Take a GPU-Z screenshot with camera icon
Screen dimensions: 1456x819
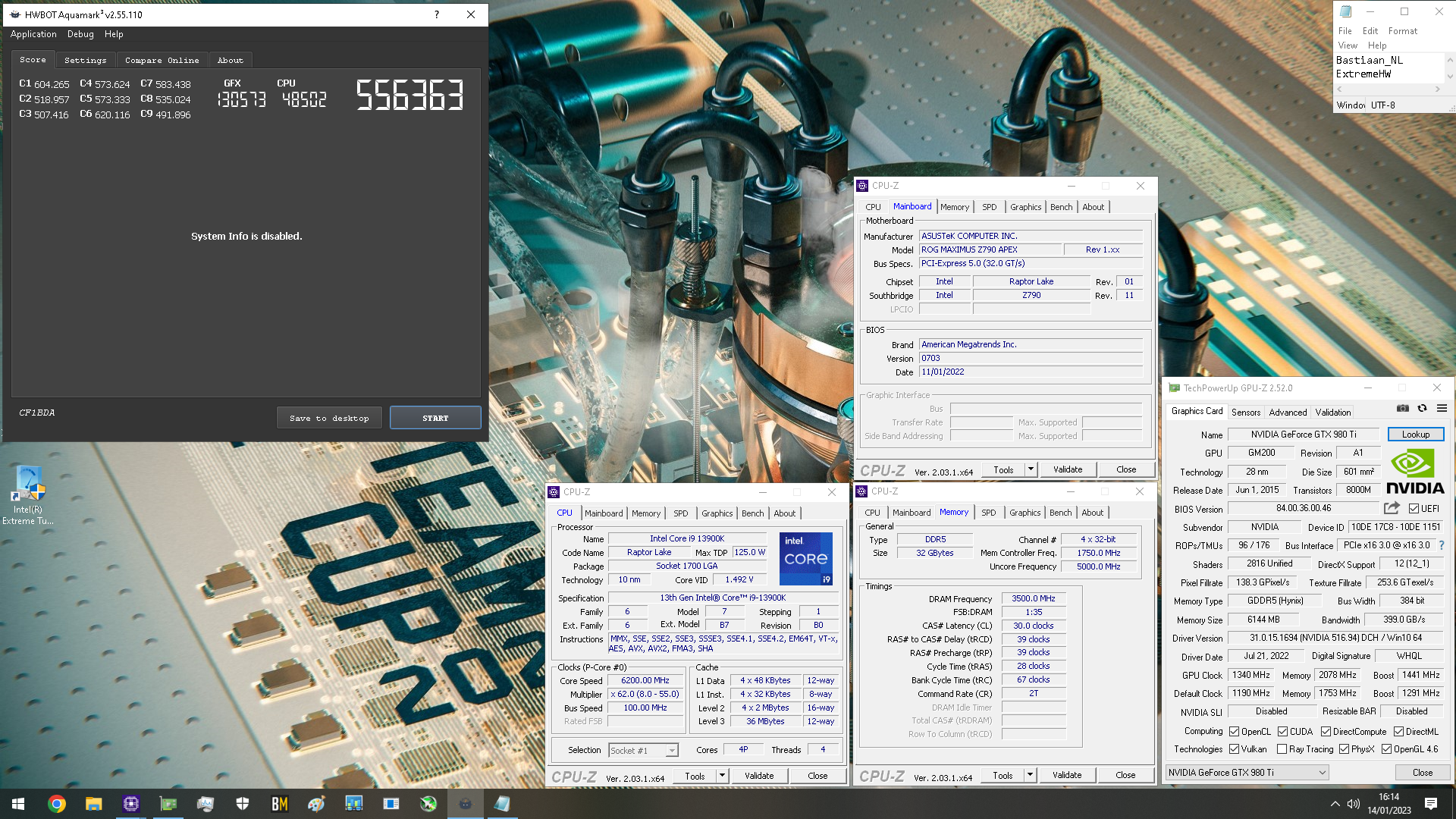click(x=1403, y=409)
